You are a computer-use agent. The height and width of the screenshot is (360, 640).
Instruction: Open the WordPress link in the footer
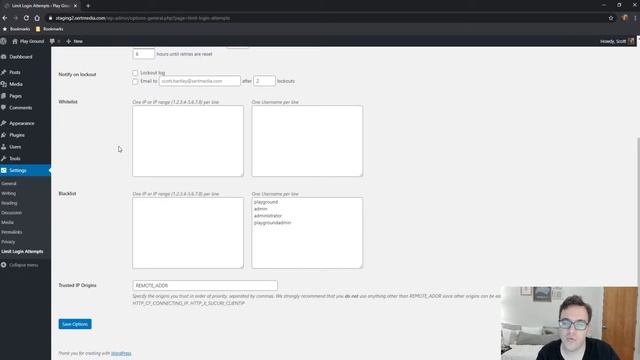pyautogui.click(x=121, y=353)
